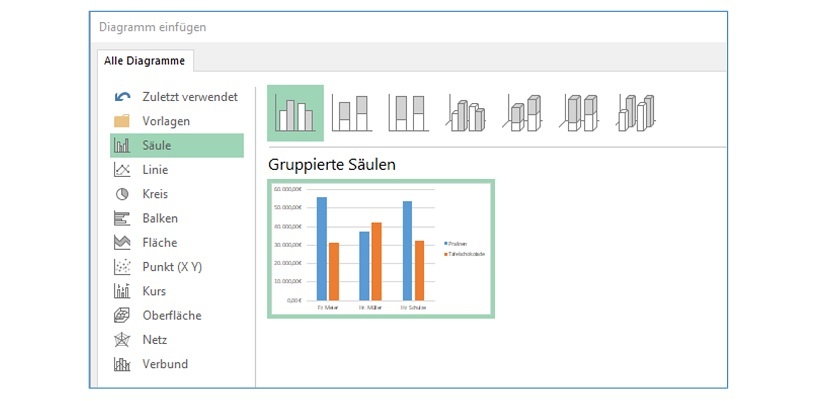820x401 pixels.
Task: Choose the stacked columns subtype icon
Action: point(352,113)
